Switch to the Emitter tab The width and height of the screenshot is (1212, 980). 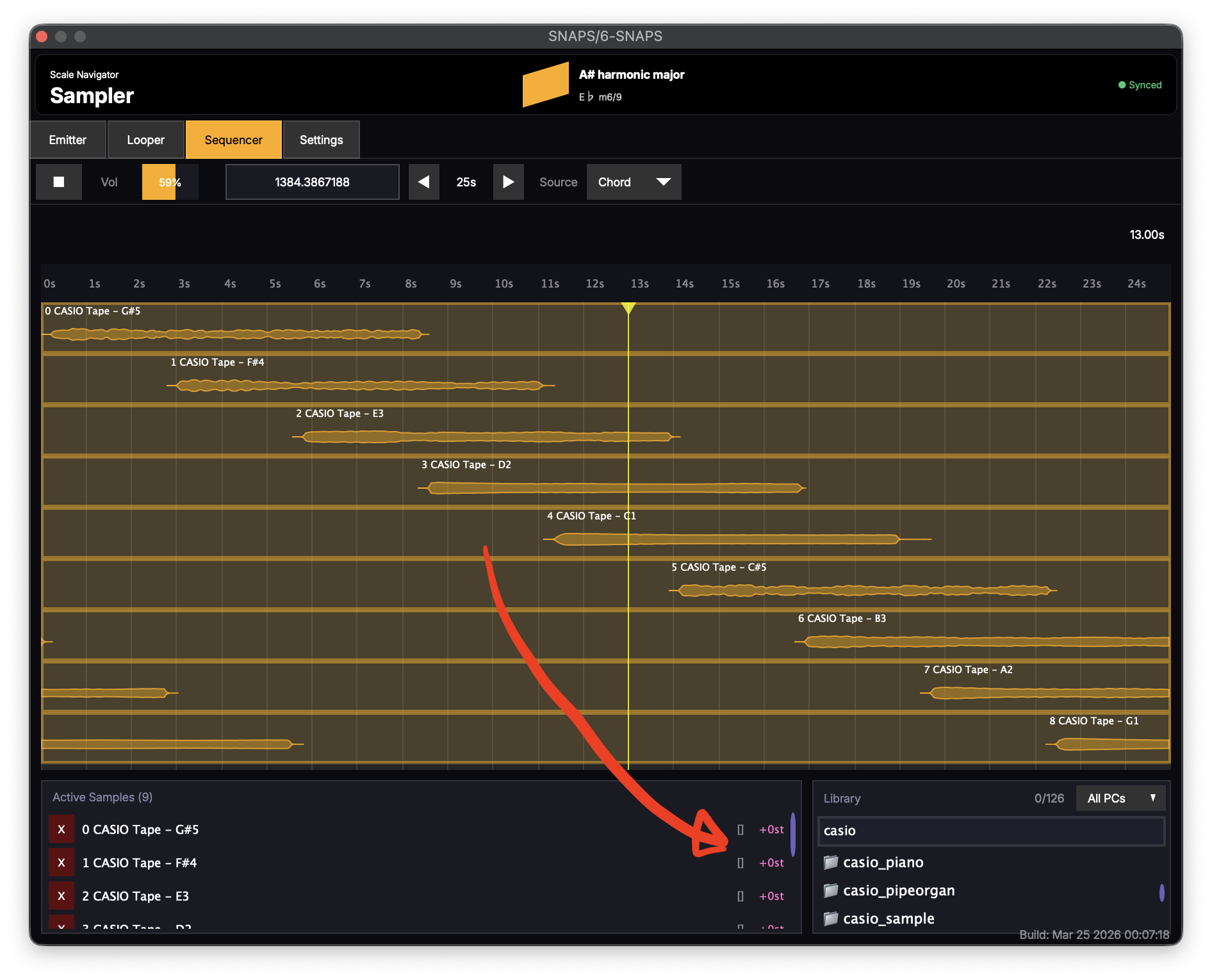click(68, 140)
